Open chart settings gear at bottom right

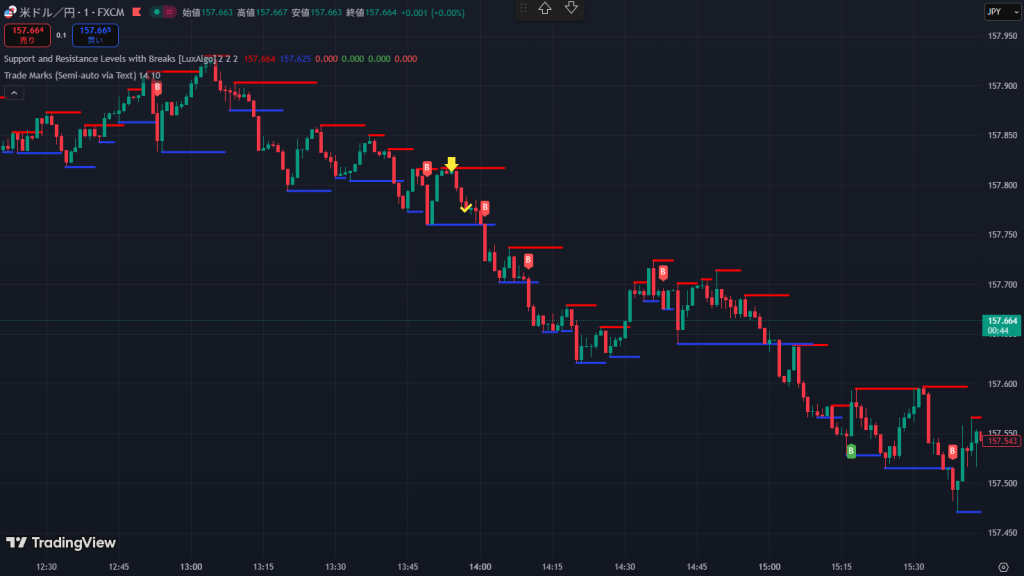1002,566
